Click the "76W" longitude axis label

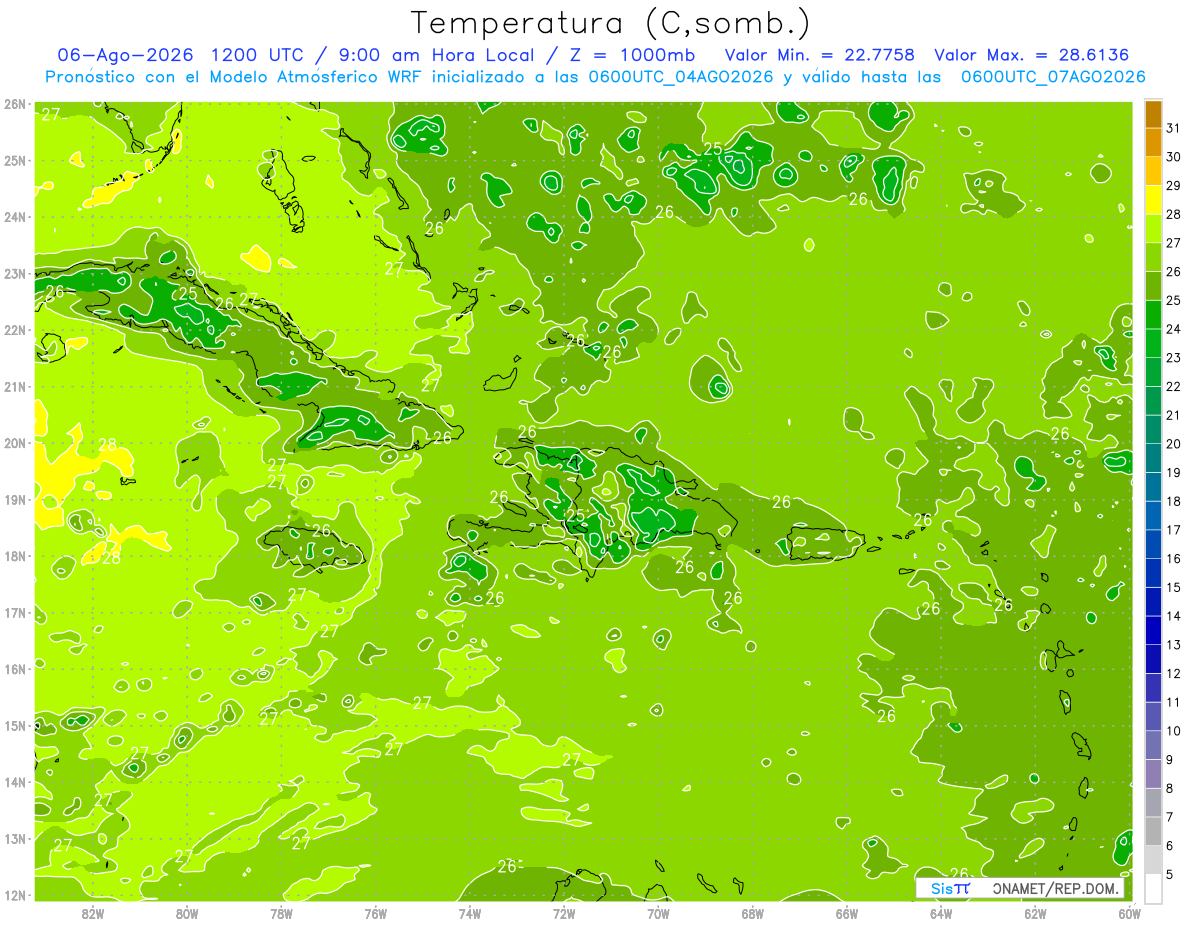(x=375, y=913)
